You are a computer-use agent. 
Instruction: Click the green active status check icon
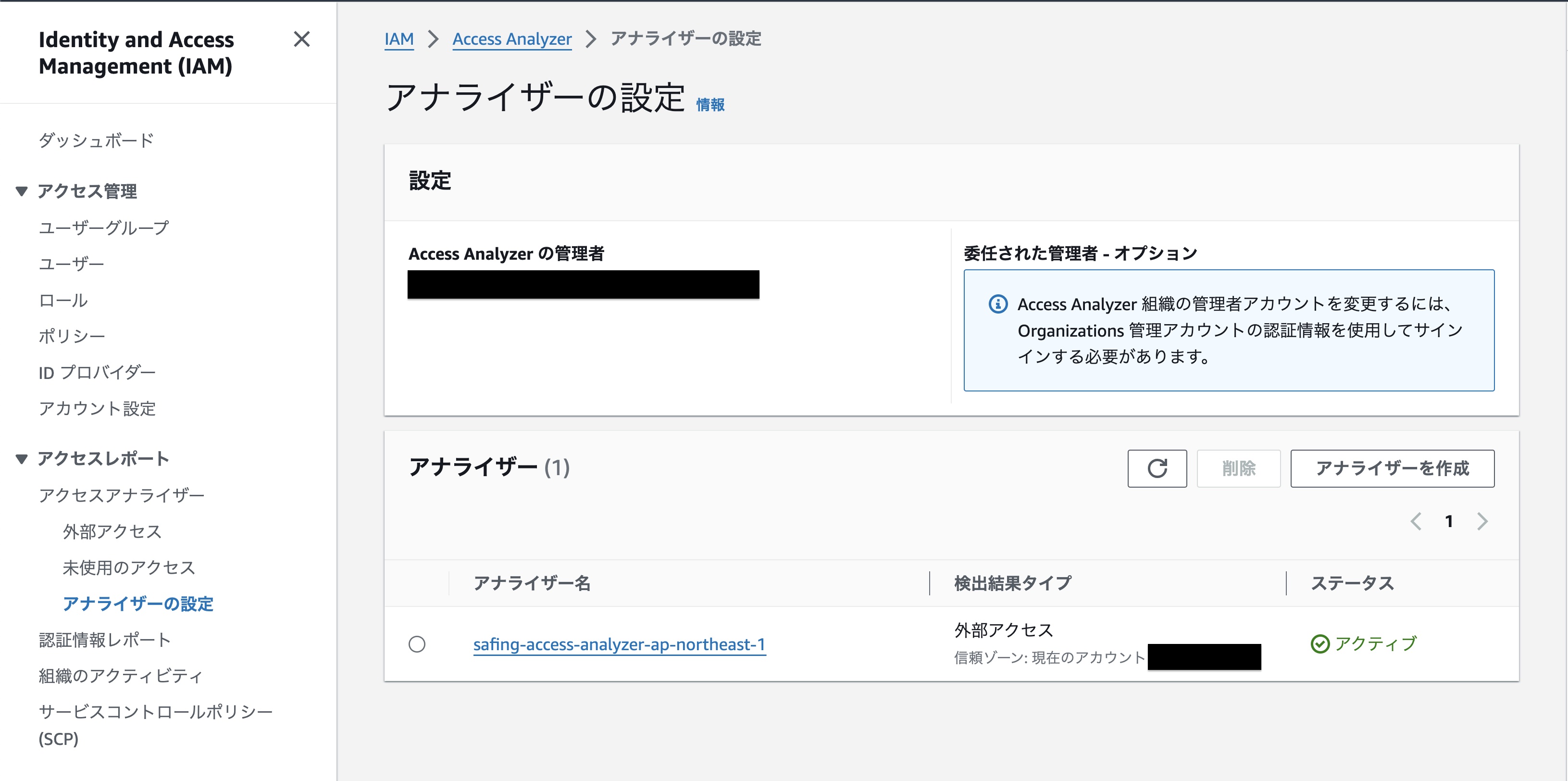tap(1319, 644)
